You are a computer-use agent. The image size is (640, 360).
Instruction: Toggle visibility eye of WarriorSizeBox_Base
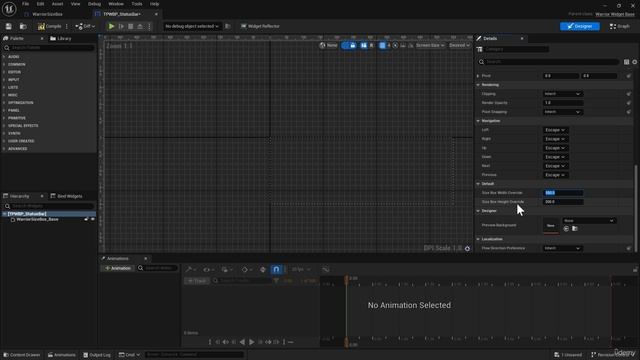point(93,220)
